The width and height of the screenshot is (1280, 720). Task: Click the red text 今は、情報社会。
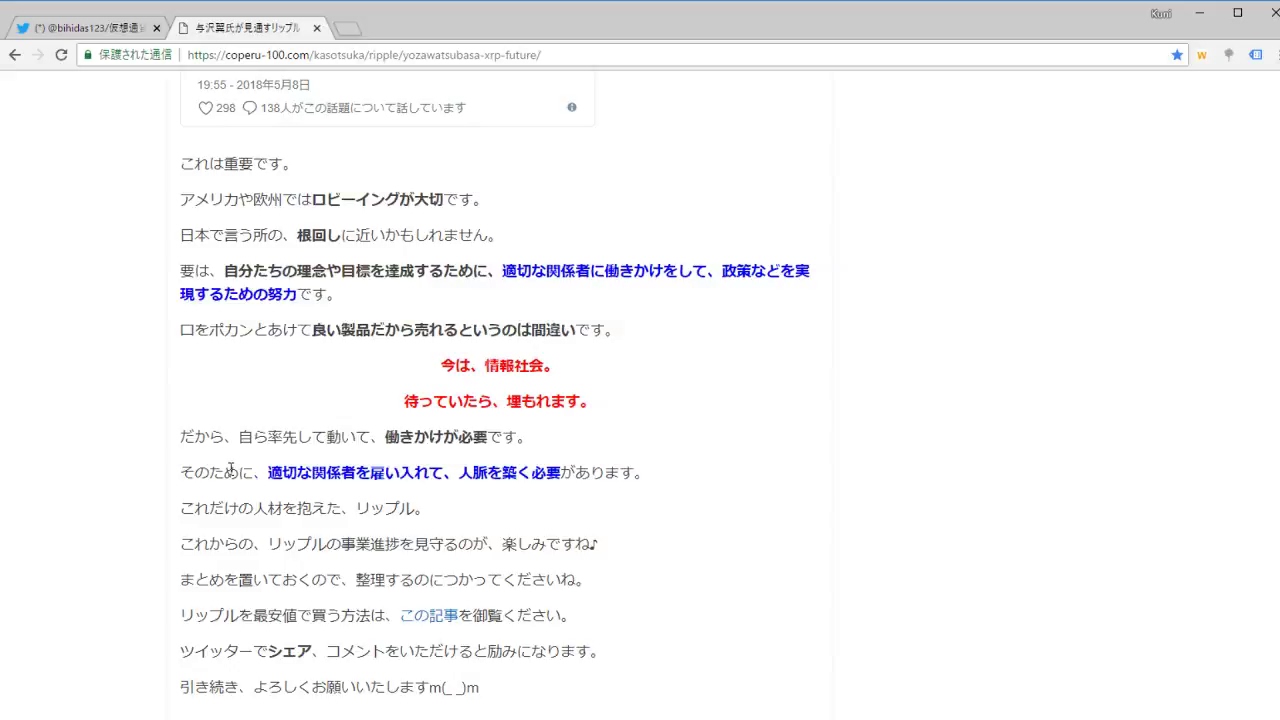(x=497, y=366)
